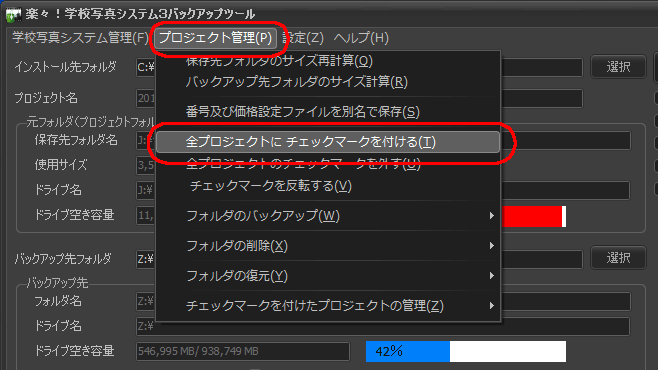Click 選択 button for インストール先フォルダ
Screen dimensions: 658x370
point(618,67)
